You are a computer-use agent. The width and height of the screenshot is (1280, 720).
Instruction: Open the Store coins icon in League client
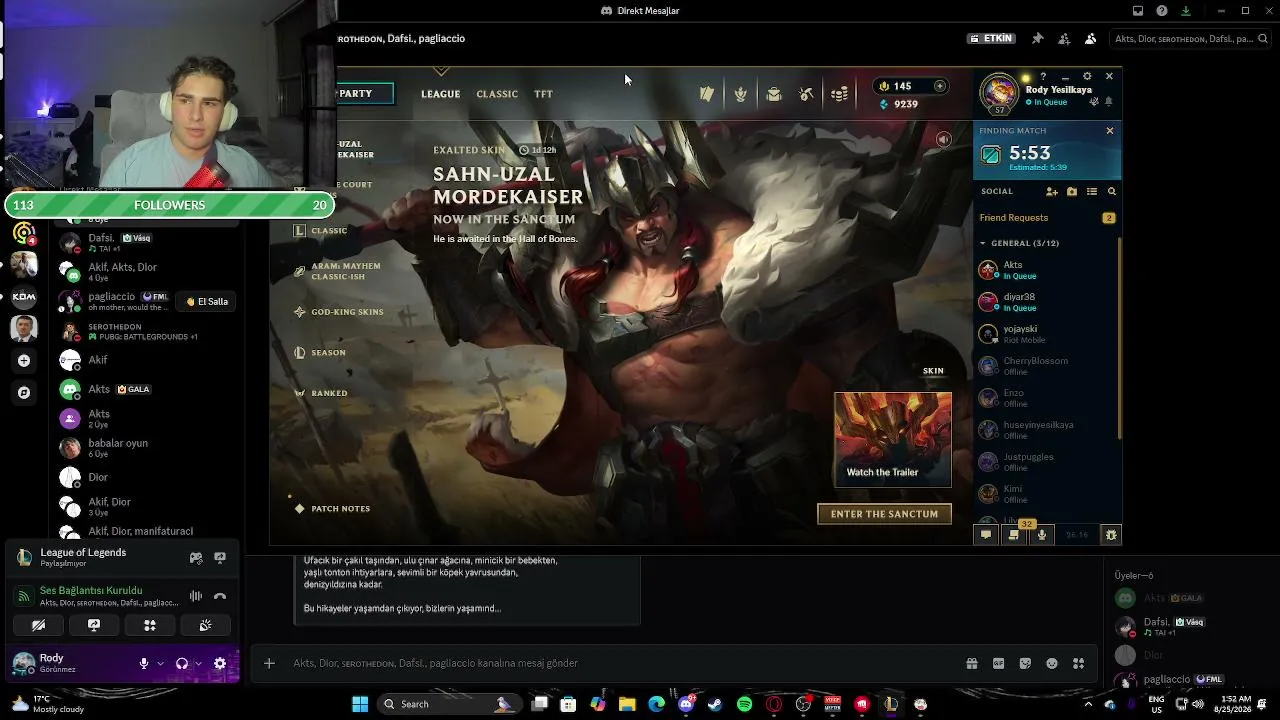839,94
